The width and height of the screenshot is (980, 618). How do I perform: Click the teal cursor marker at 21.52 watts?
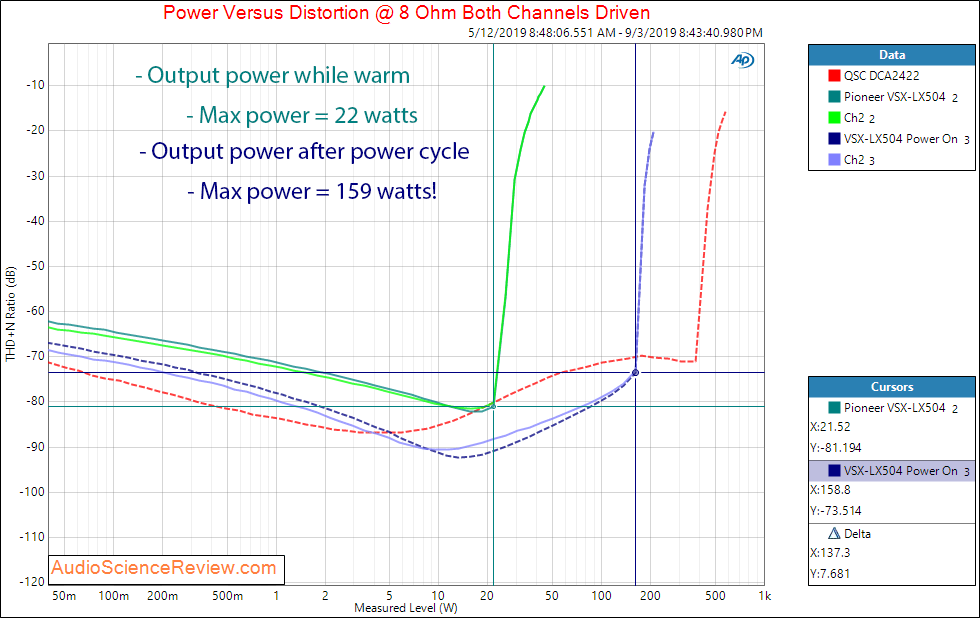(494, 406)
